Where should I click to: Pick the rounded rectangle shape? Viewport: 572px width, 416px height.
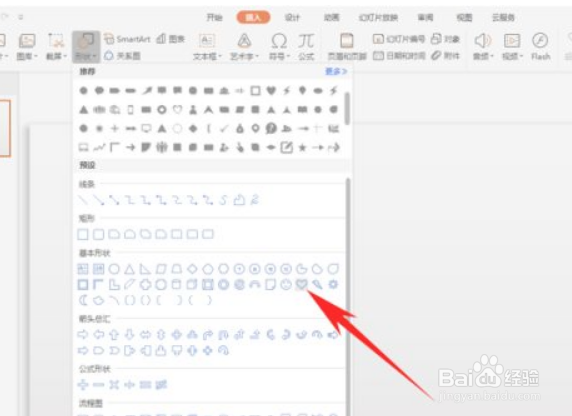98,234
